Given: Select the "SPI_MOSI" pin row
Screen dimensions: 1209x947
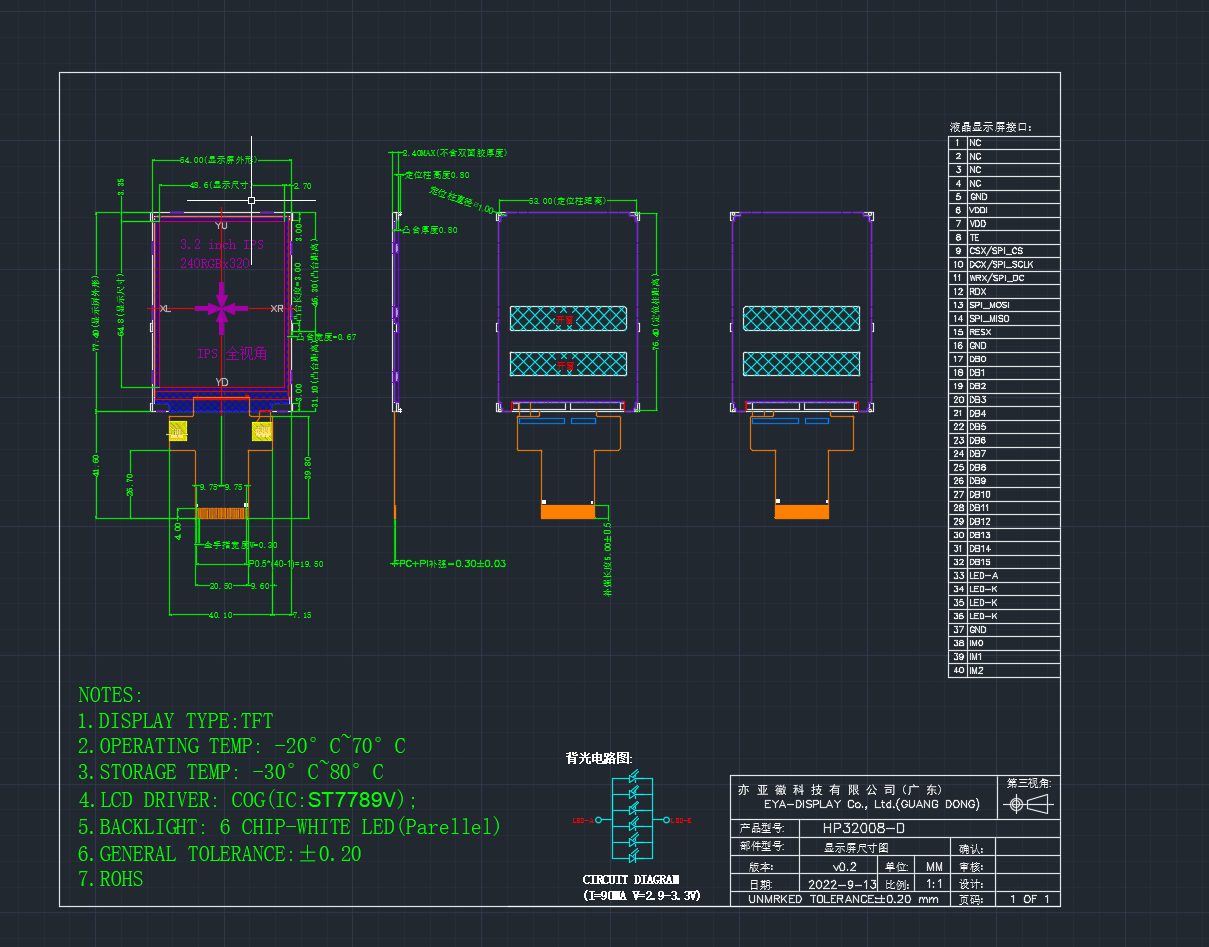Looking at the screenshot, I should tap(1004, 305).
